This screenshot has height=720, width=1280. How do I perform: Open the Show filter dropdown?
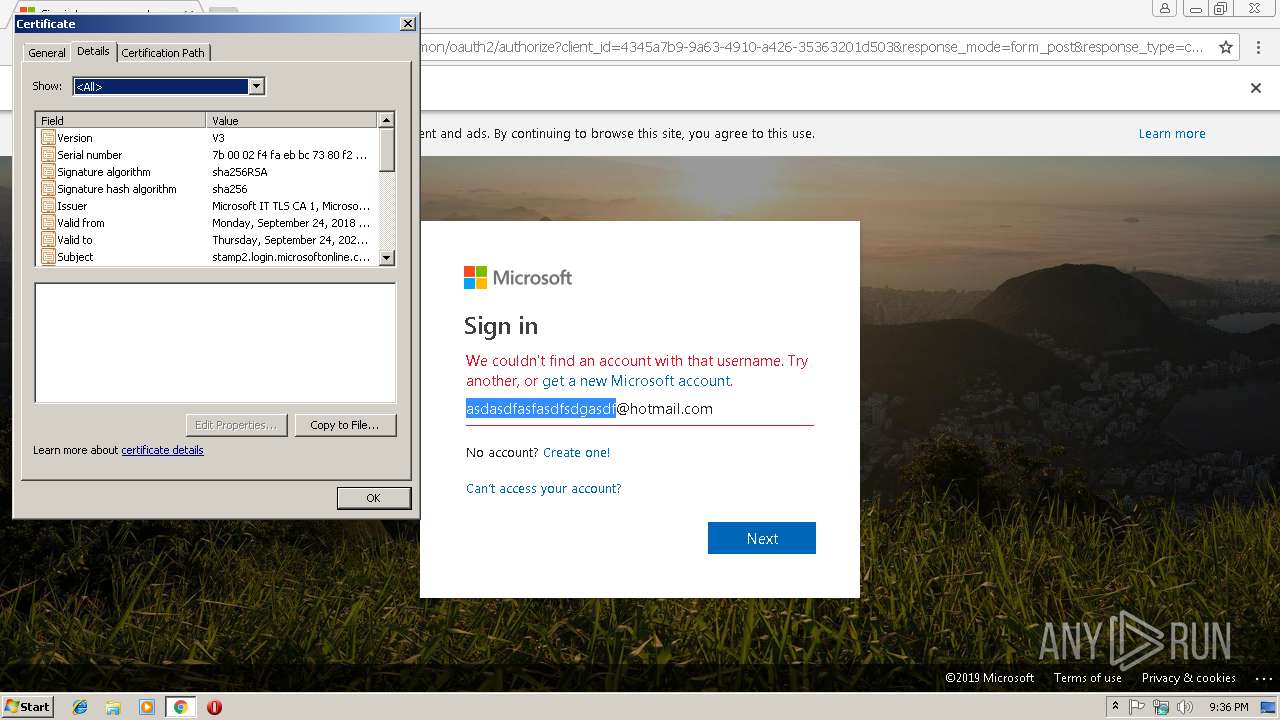click(256, 87)
